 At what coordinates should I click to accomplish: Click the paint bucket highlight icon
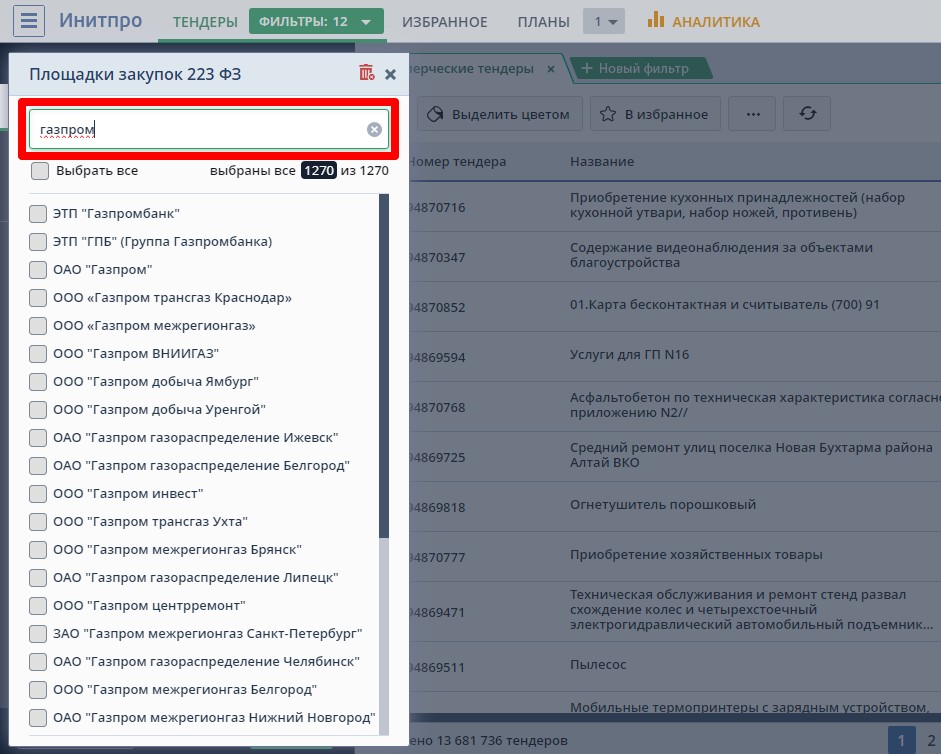click(x=434, y=114)
